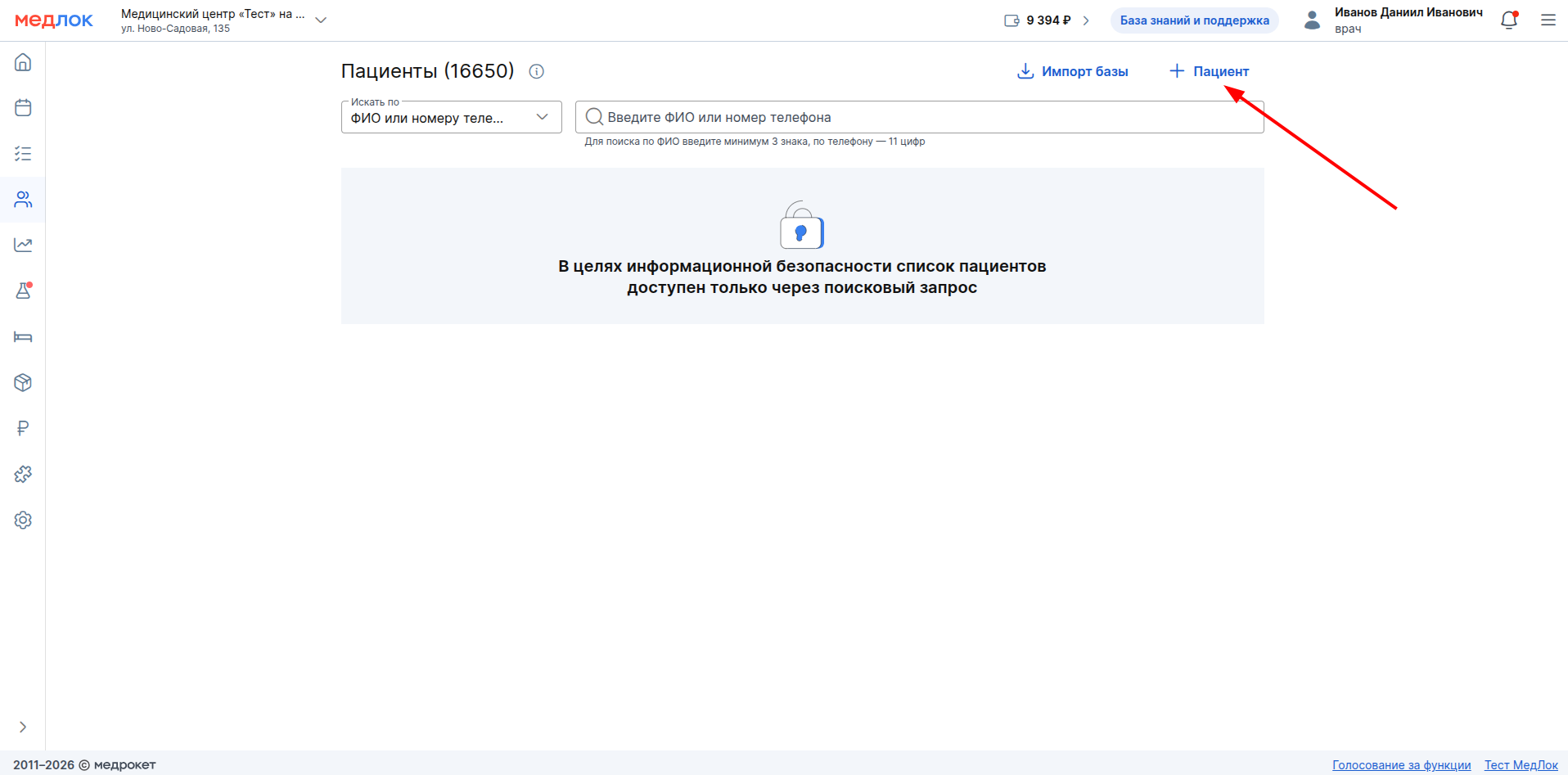Expand the clinic selector chevron
This screenshot has width=1568, height=775.
pos(321,20)
